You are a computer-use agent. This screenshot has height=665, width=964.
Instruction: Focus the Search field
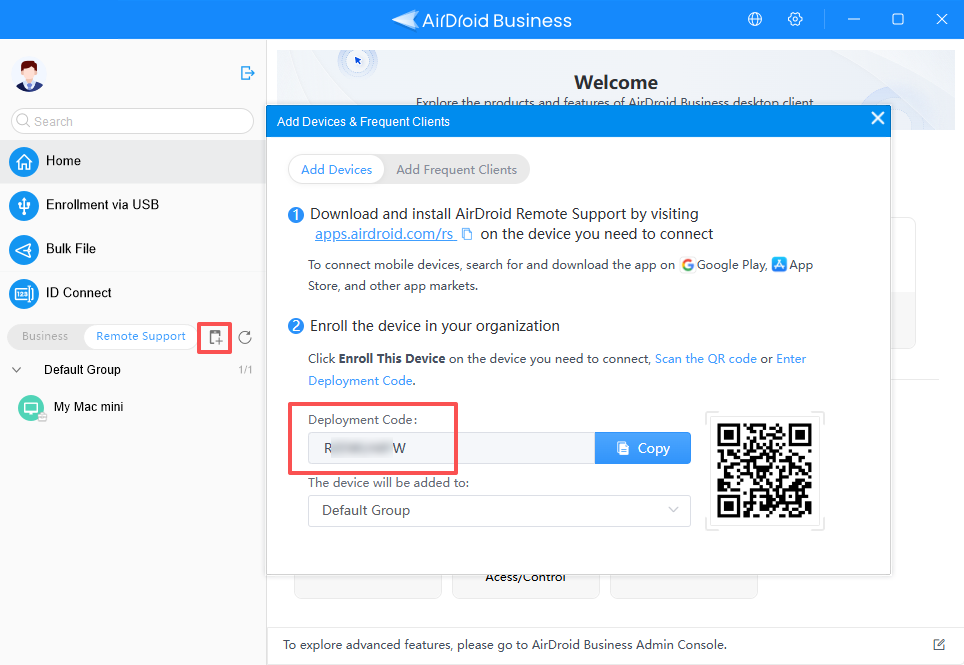tap(132, 121)
